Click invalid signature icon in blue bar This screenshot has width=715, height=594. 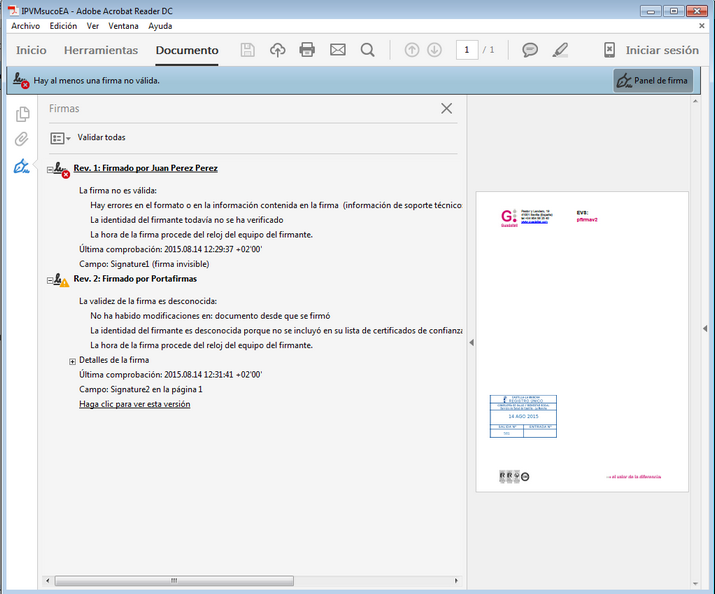[21, 80]
